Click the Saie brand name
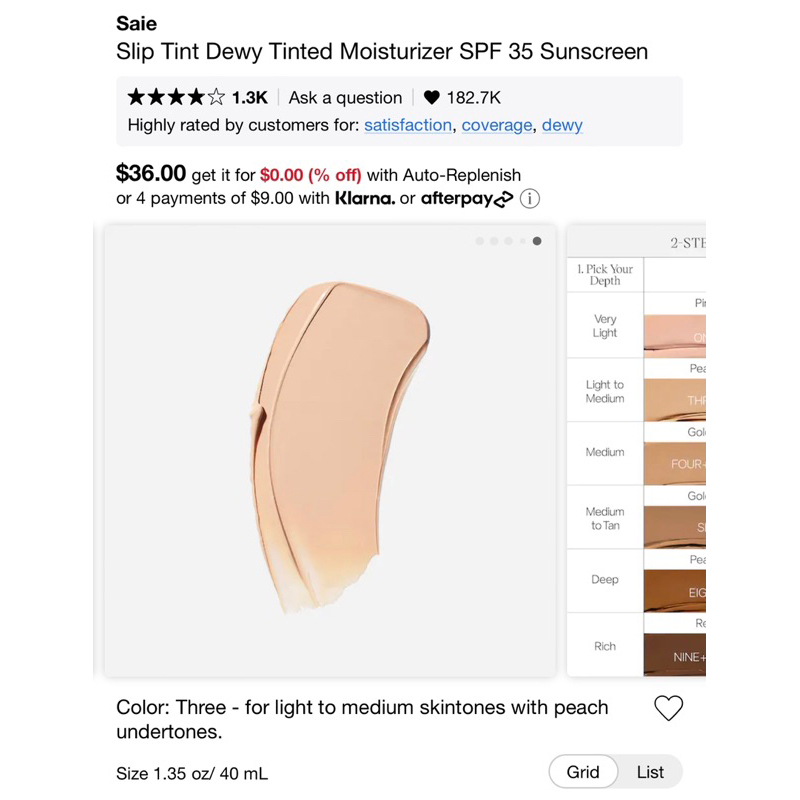Image resolution: width=800 pixels, height=800 pixels. coord(138,23)
